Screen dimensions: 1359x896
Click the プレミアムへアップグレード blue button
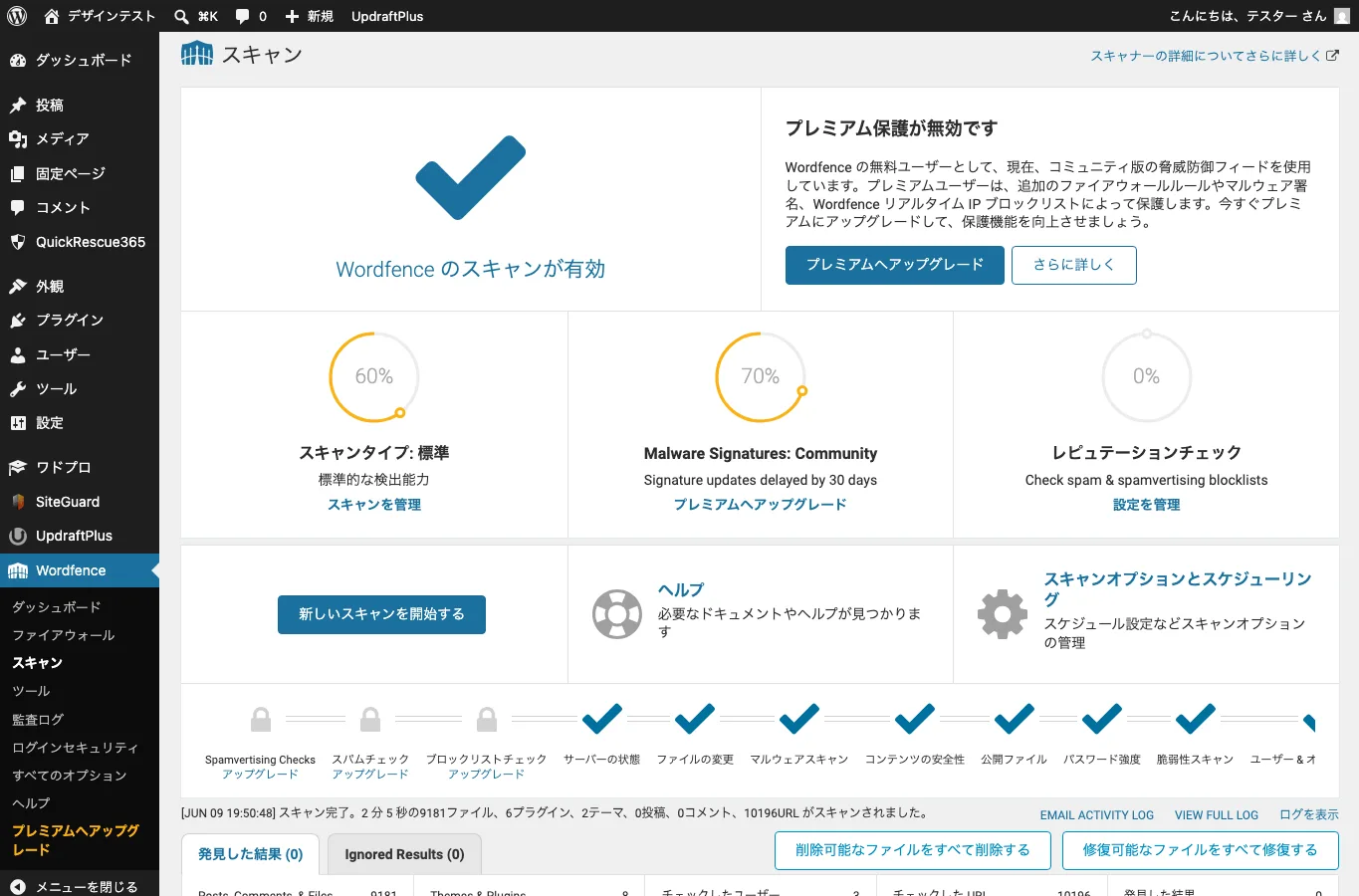coord(894,265)
